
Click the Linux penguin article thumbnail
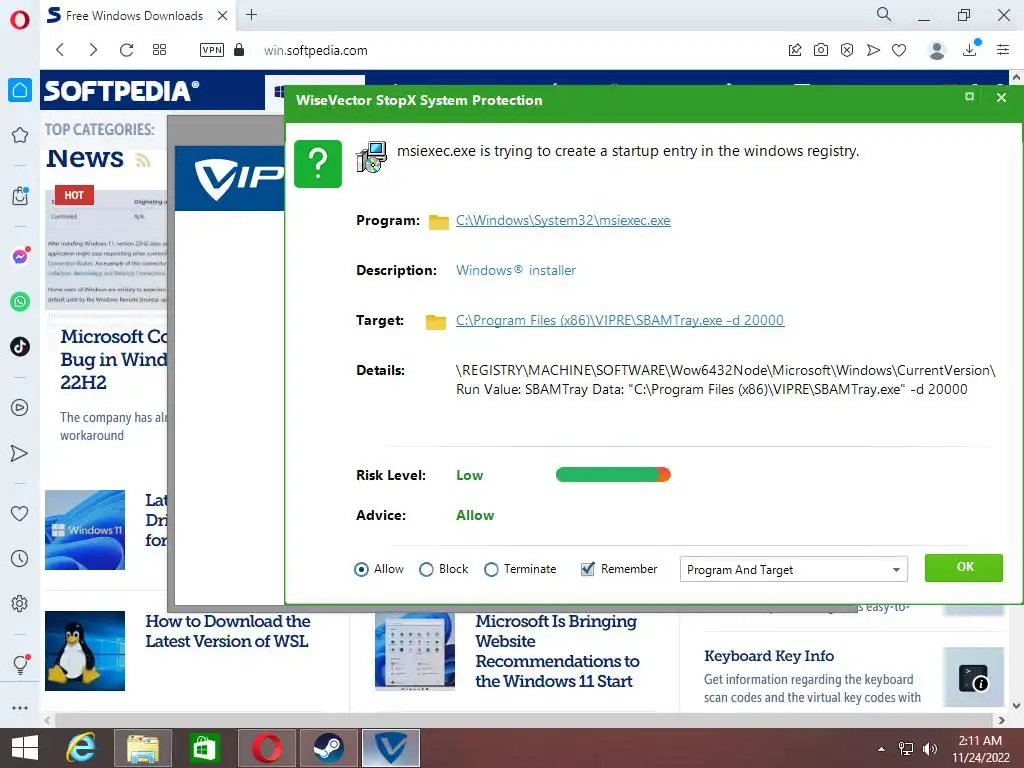[x=85, y=650]
